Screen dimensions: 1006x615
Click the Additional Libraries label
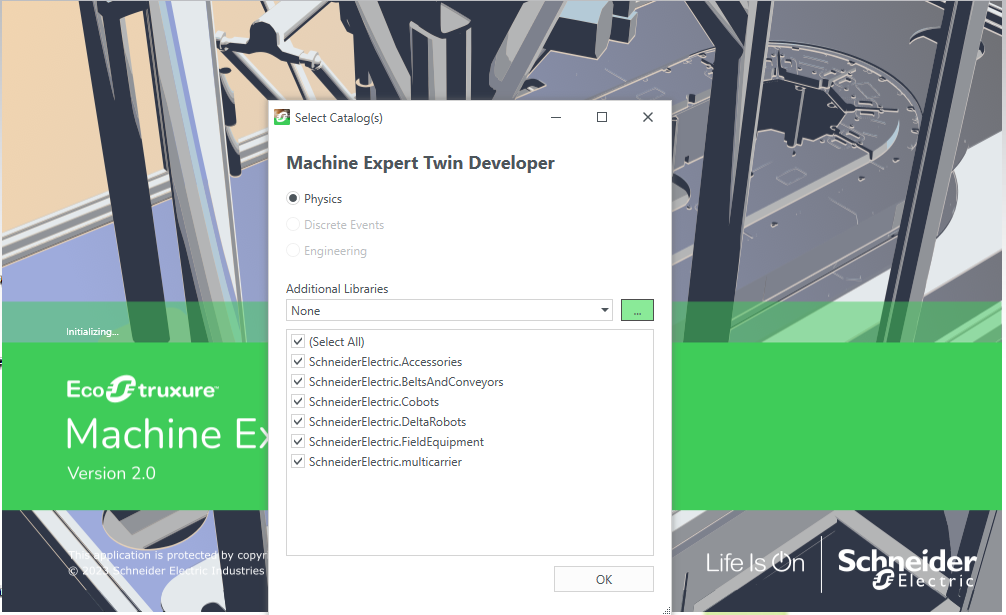coord(337,289)
